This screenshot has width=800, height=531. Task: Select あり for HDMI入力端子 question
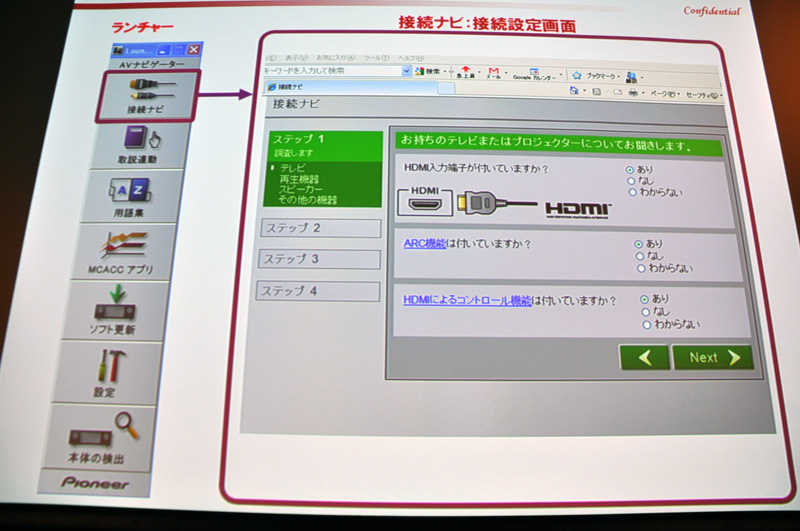[630, 170]
